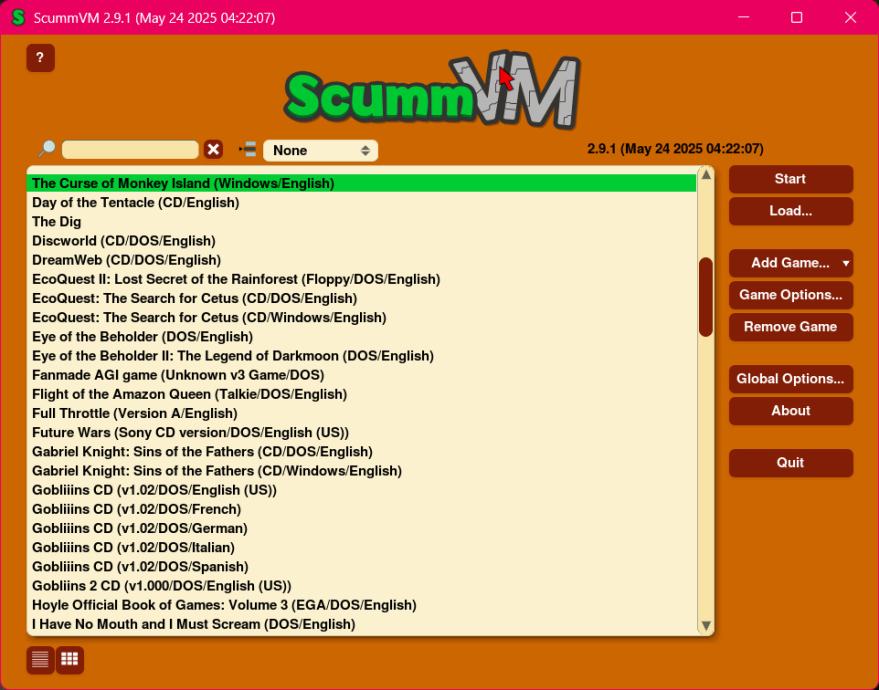Click the version text 2.9.1 label

coord(675,149)
